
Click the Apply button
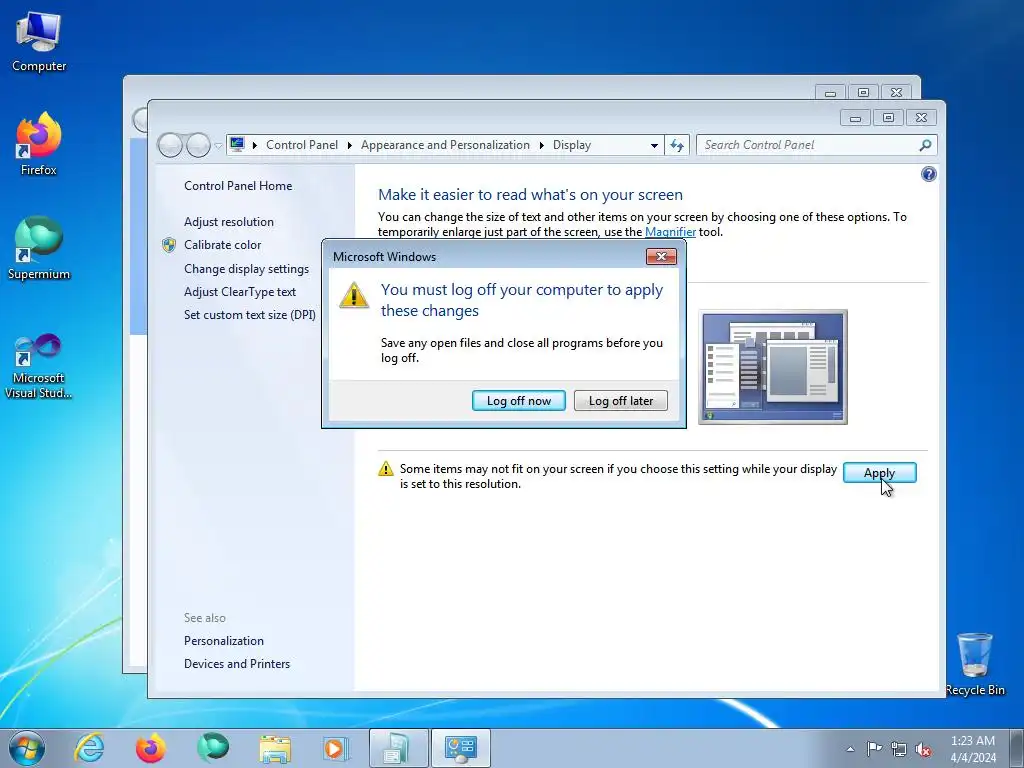[x=879, y=472]
